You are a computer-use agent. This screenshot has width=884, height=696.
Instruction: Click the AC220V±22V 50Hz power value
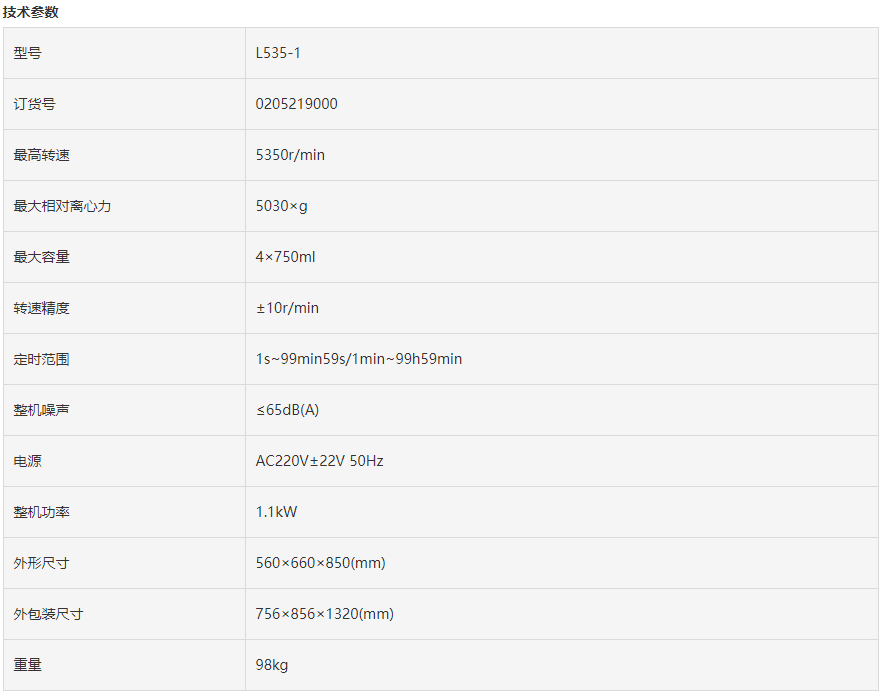point(319,461)
